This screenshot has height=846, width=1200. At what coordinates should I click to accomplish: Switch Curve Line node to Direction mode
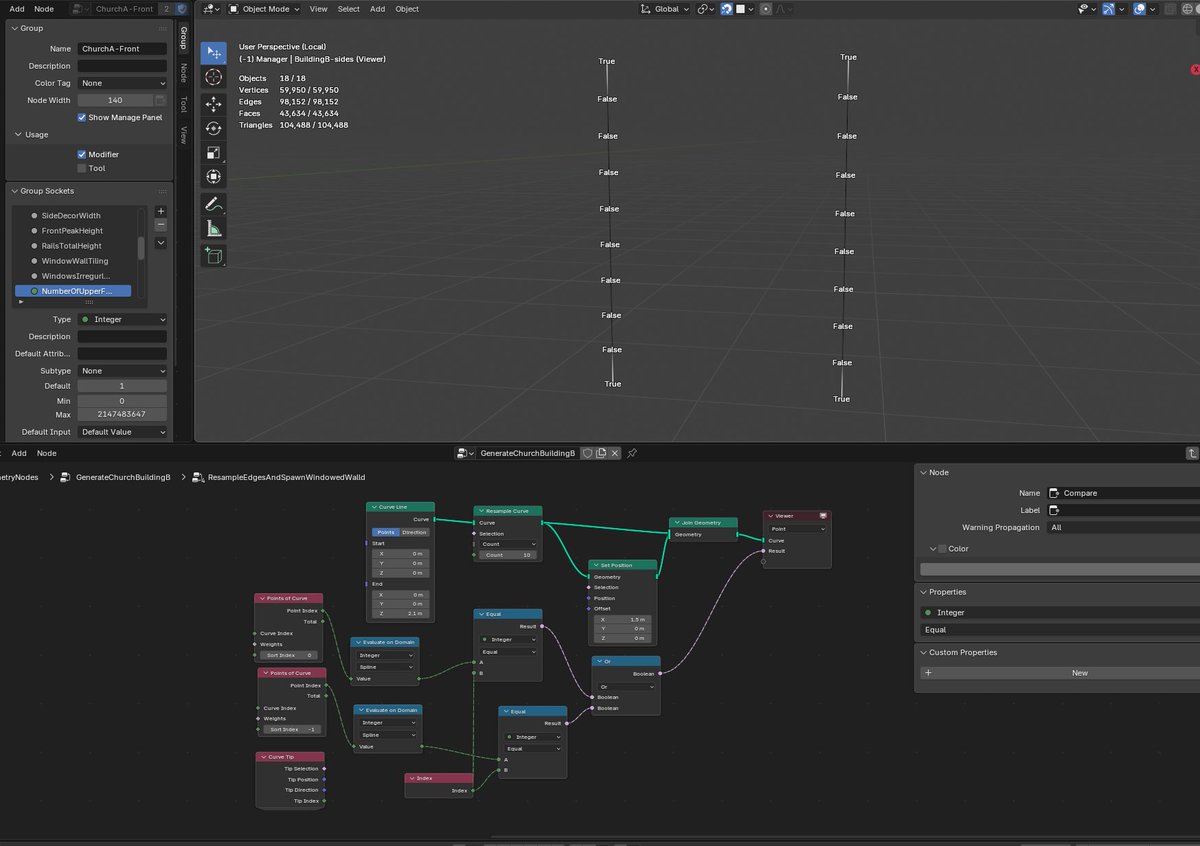414,532
